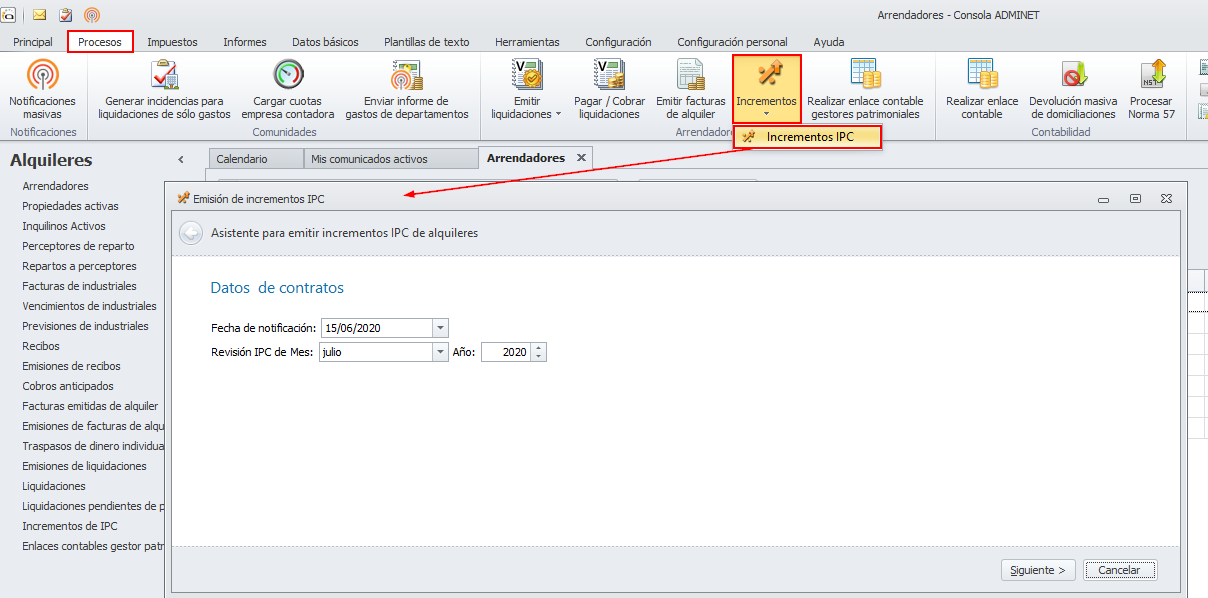Open Facturas emitidas de alquiler

tap(91, 406)
